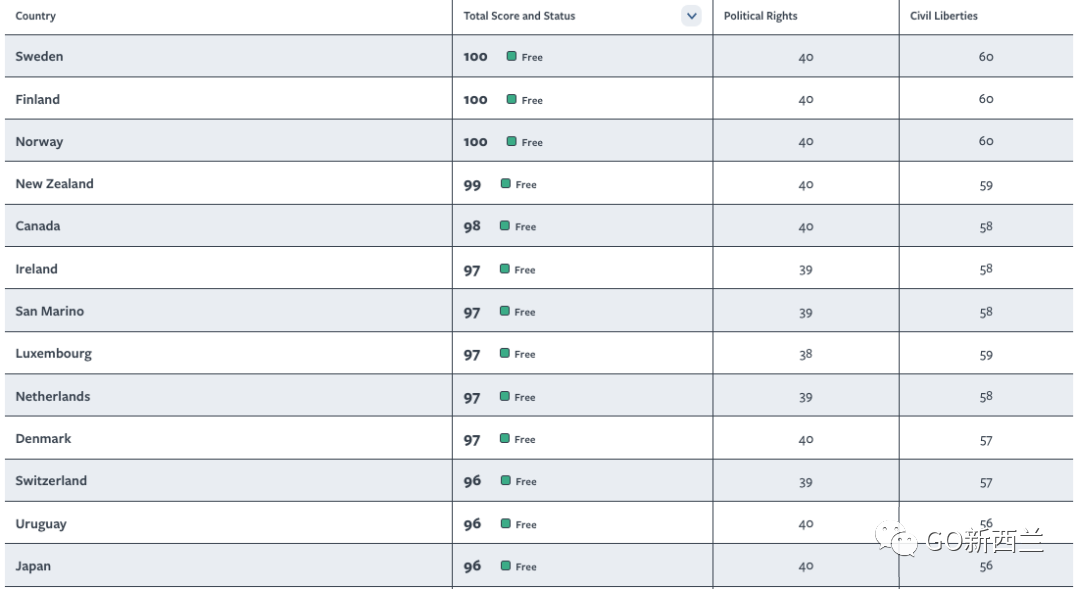Open the San Marino country entry
The width and height of the screenshot is (1080, 589).
point(50,311)
